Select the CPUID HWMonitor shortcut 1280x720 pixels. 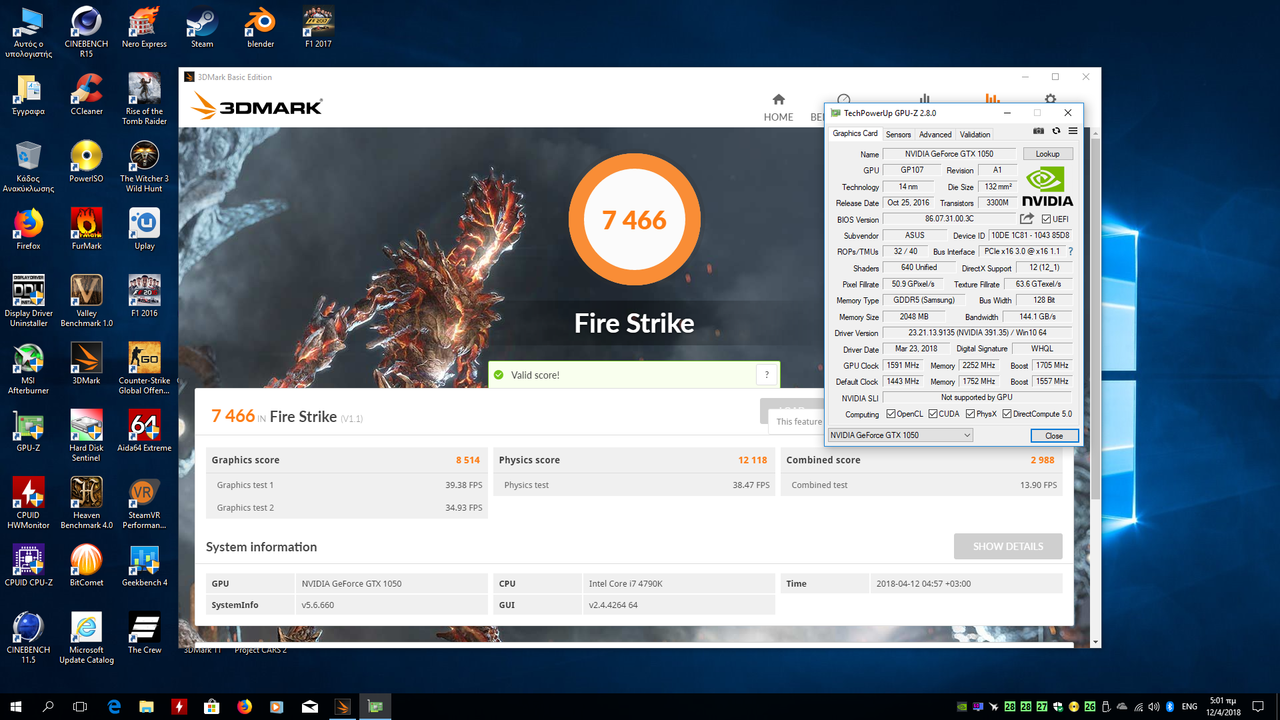28,504
